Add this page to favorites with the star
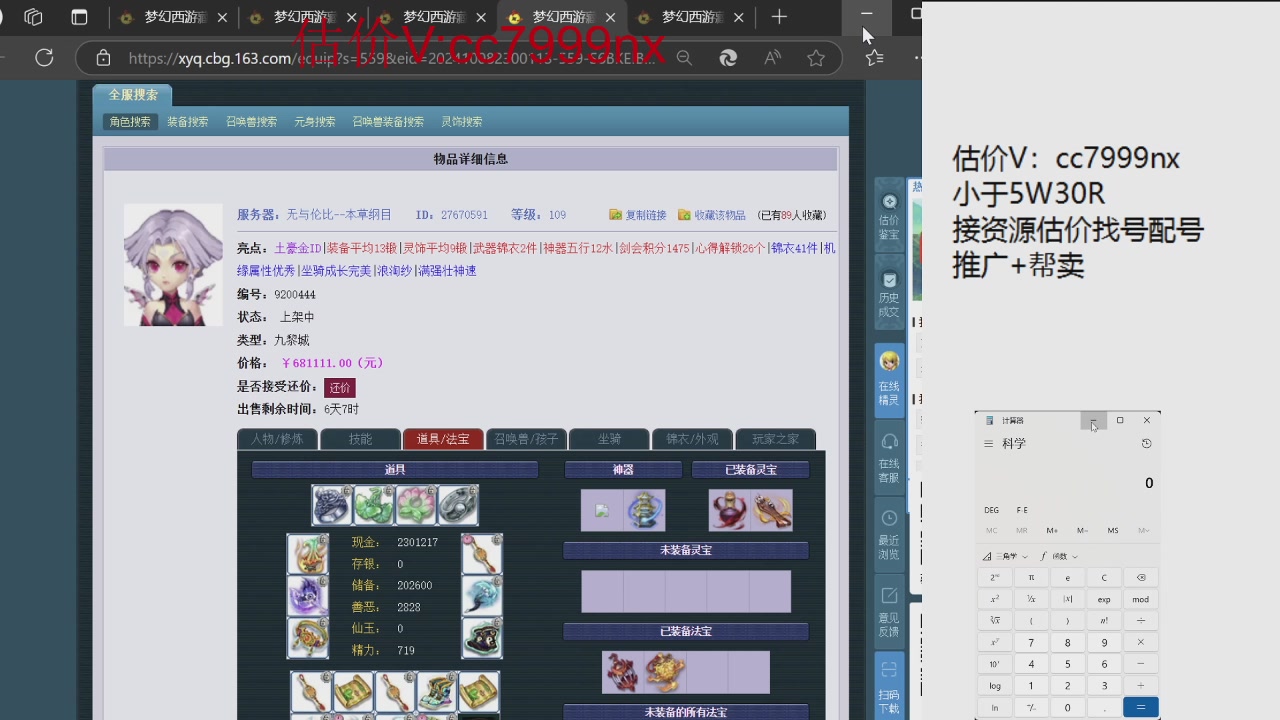The image size is (1280, 720). coord(816,58)
